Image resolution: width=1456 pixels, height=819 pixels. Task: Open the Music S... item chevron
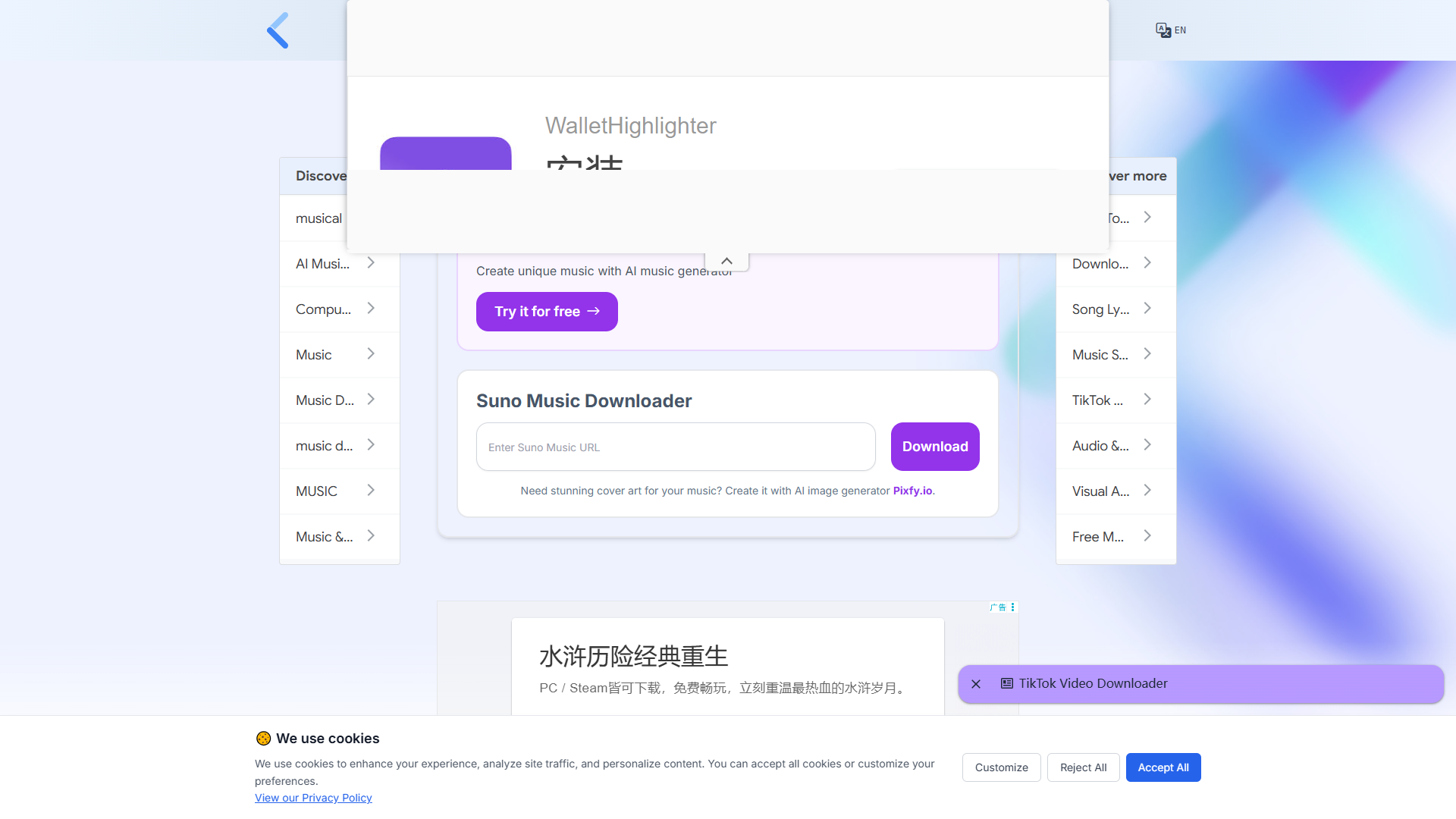[1147, 354]
